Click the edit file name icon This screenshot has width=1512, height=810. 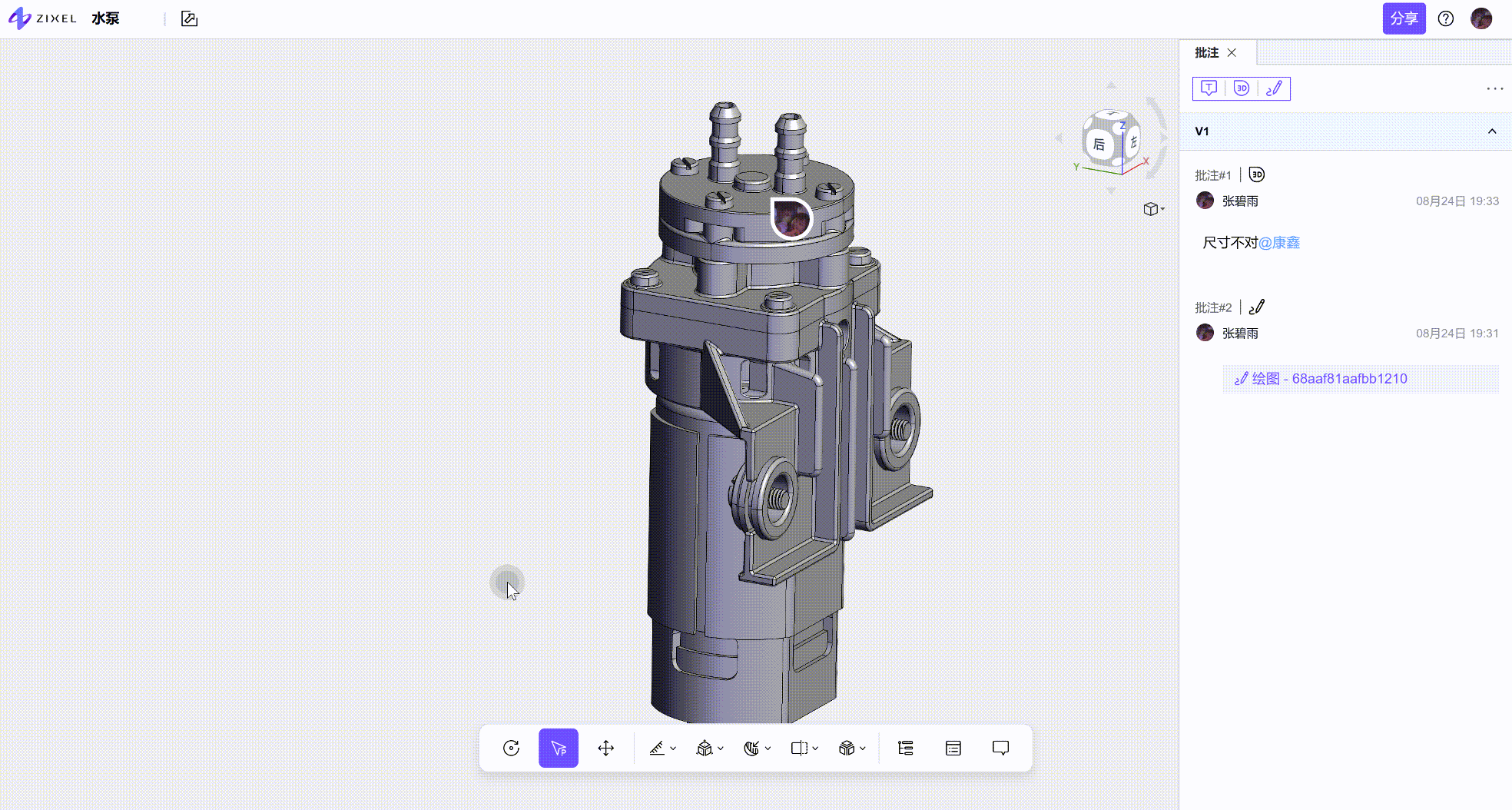coord(189,18)
